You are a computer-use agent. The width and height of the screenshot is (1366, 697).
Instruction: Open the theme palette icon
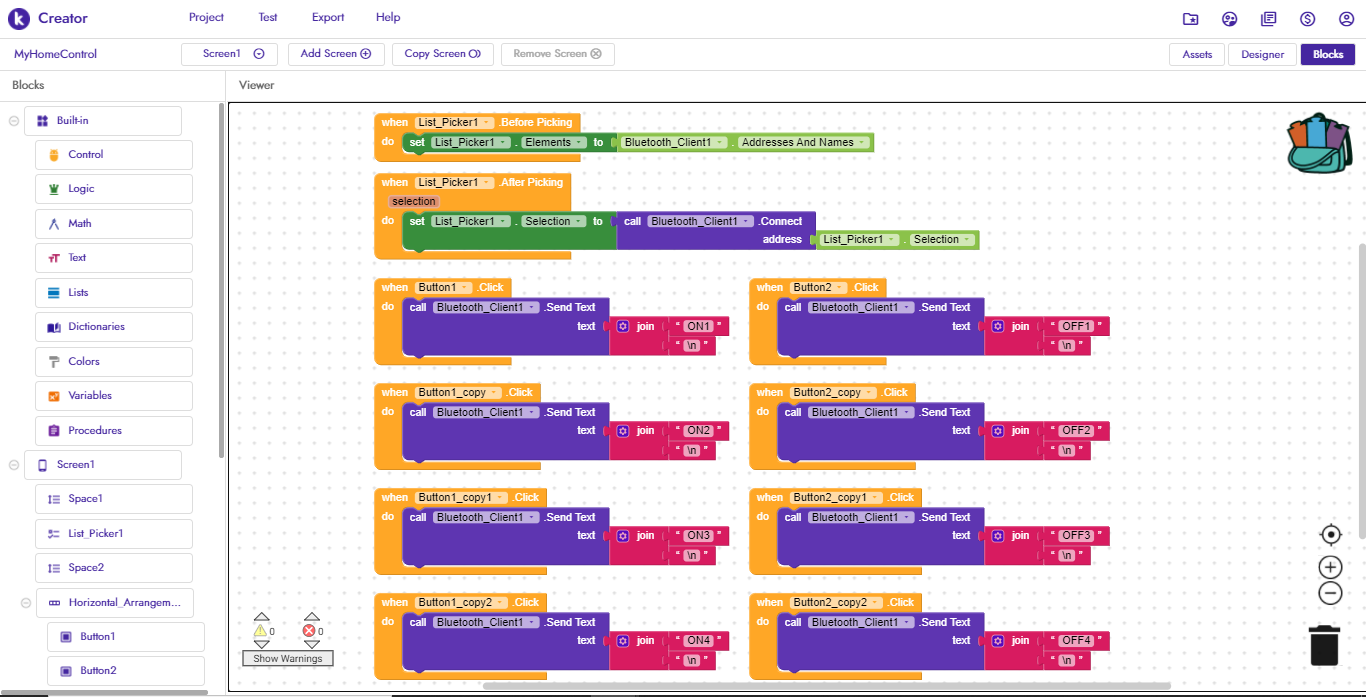[x=1229, y=19]
